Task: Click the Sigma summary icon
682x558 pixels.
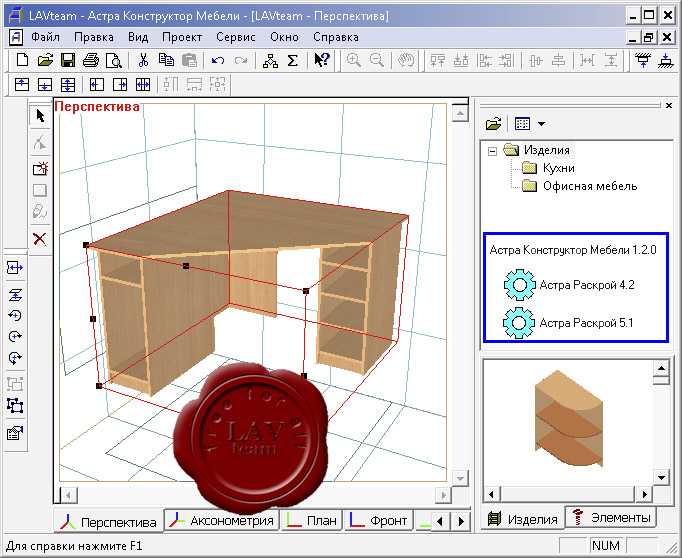Action: [293, 60]
